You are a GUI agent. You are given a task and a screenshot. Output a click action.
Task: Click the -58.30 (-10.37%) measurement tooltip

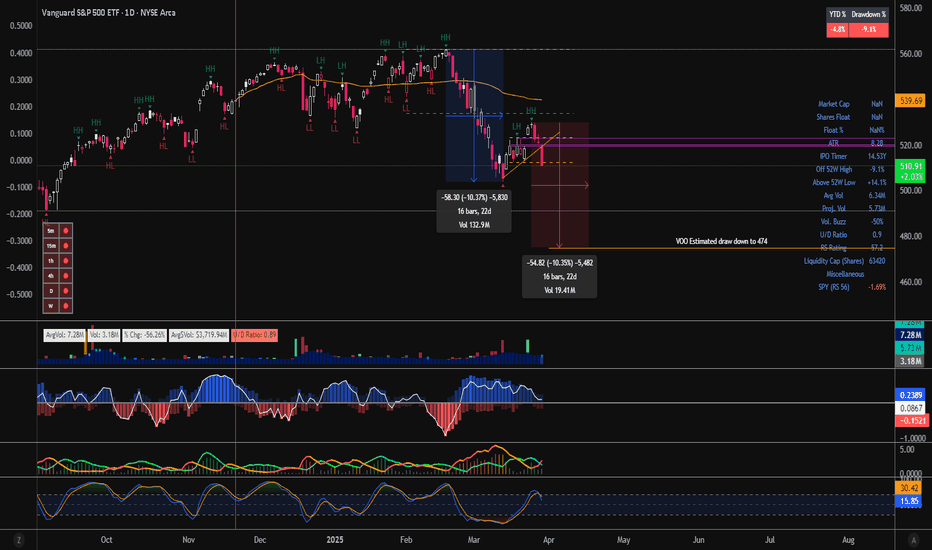pos(474,211)
